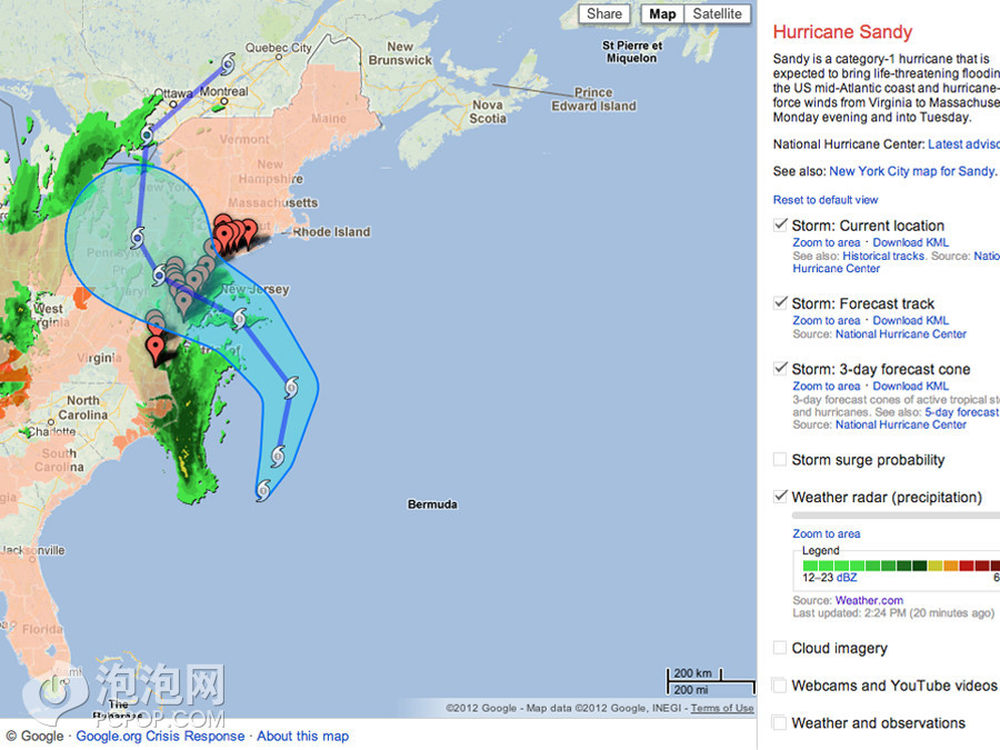Click the map scale 200 km indicator
The height and width of the screenshot is (750, 1000).
pyautogui.click(x=693, y=673)
